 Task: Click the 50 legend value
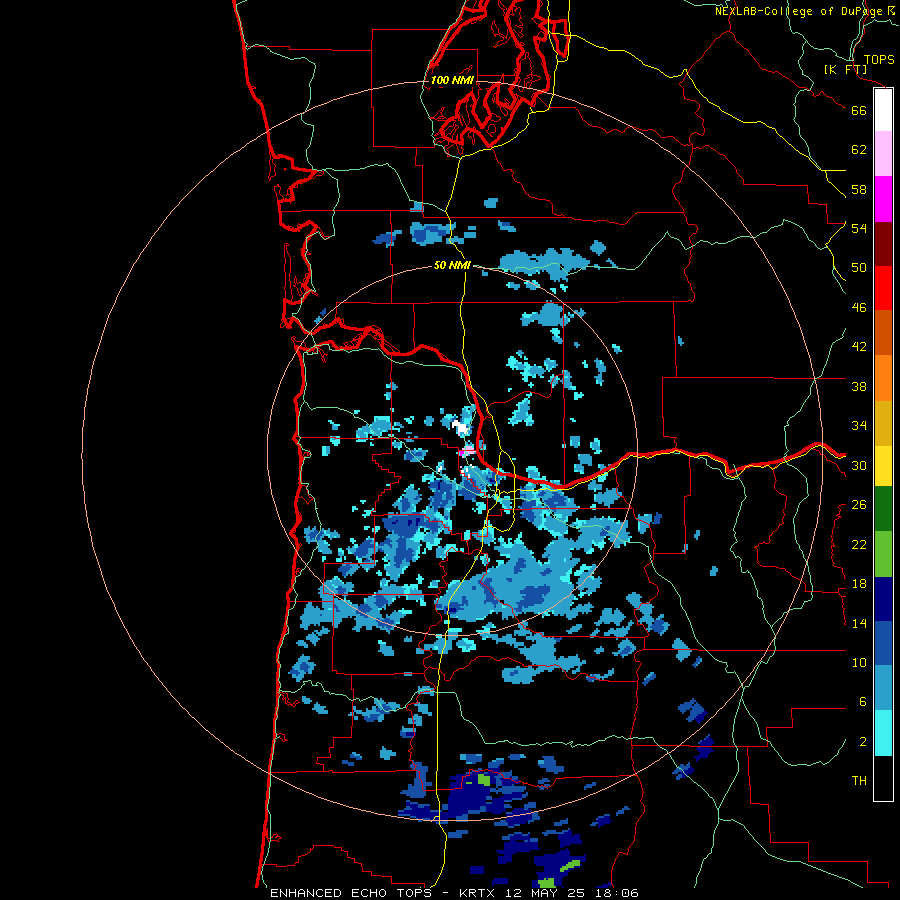[859, 267]
